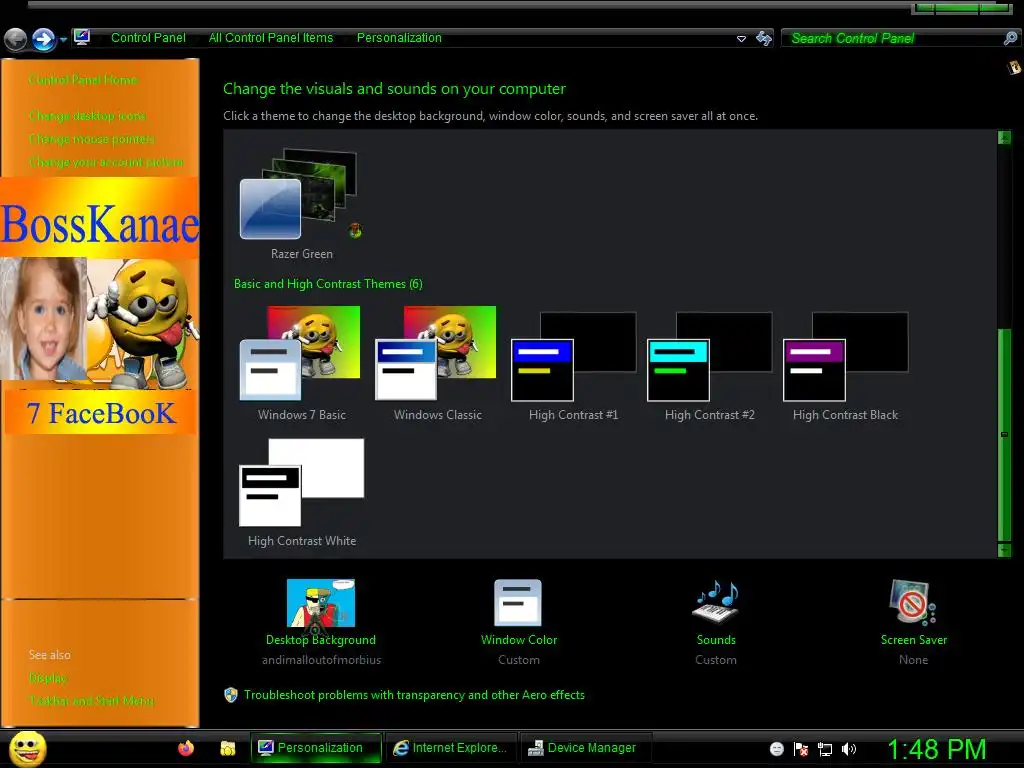Open Window Color settings icon
The width and height of the screenshot is (1024, 768).
pos(518,603)
